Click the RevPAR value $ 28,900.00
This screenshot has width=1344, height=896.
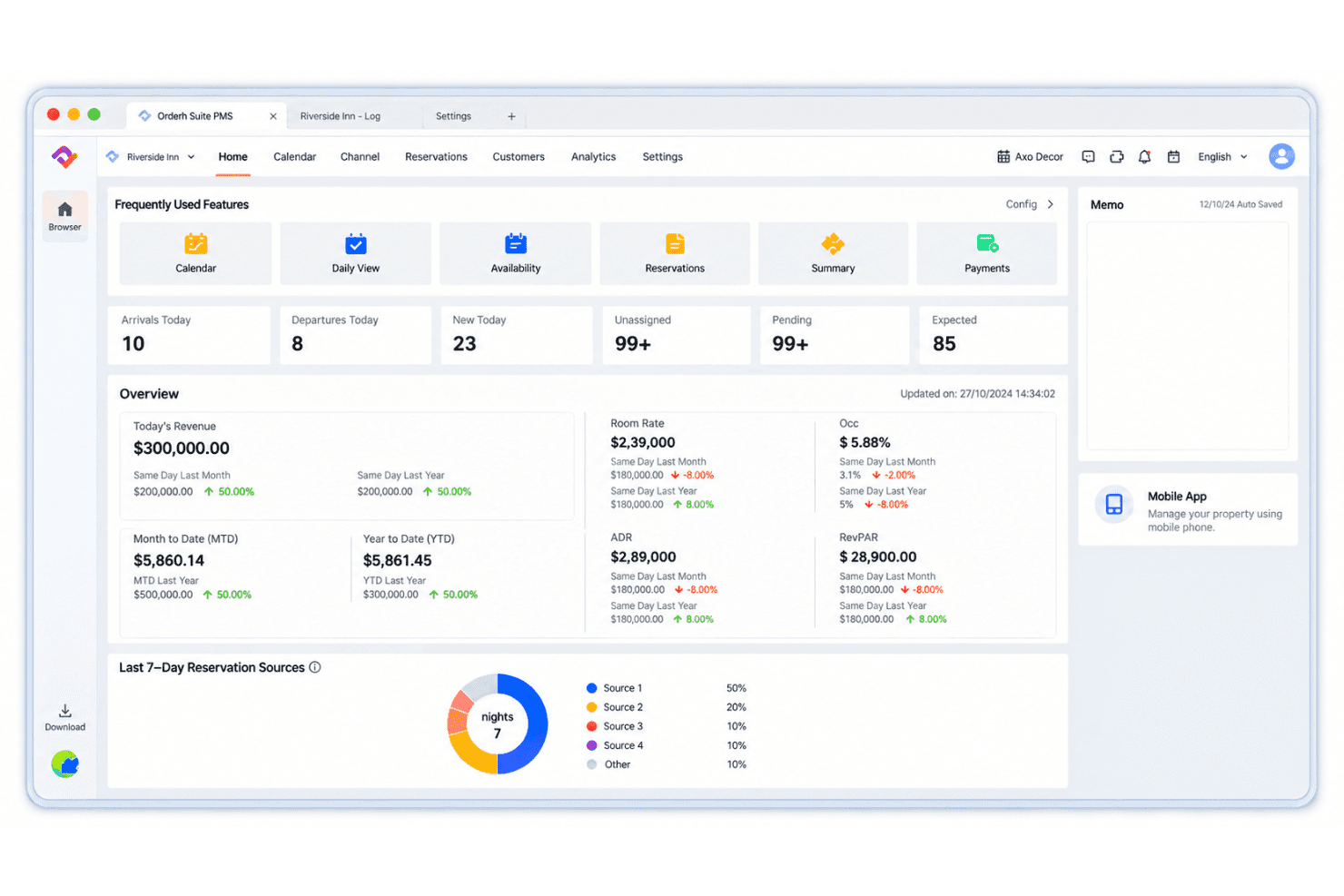click(x=878, y=557)
